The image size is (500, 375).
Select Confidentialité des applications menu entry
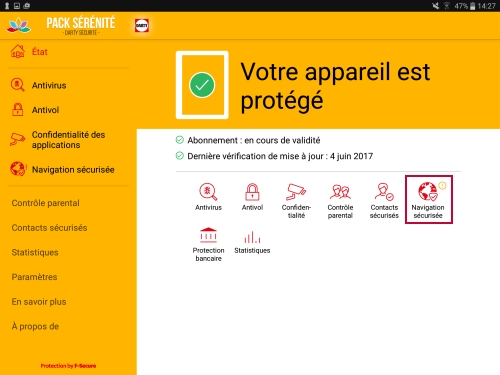[68, 140]
